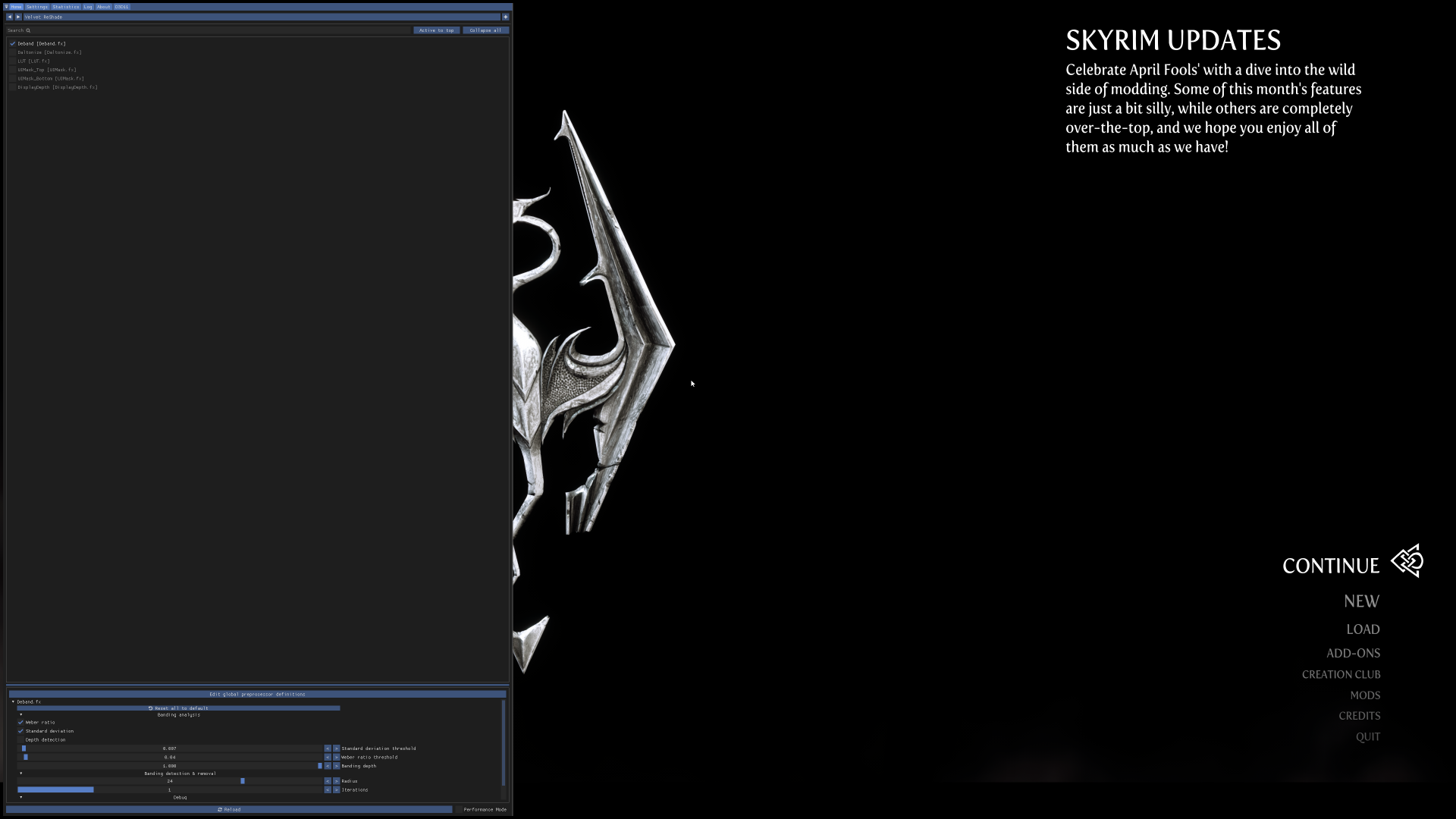This screenshot has width=1456, height=819.
Task: Click the Active to top button
Action: coord(437,30)
